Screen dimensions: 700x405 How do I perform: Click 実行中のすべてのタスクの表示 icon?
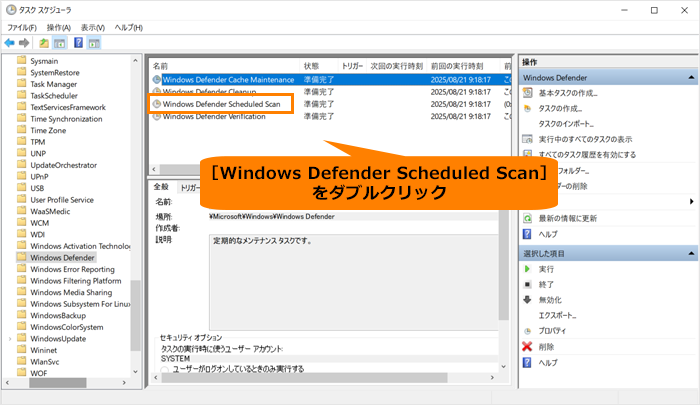coord(528,139)
